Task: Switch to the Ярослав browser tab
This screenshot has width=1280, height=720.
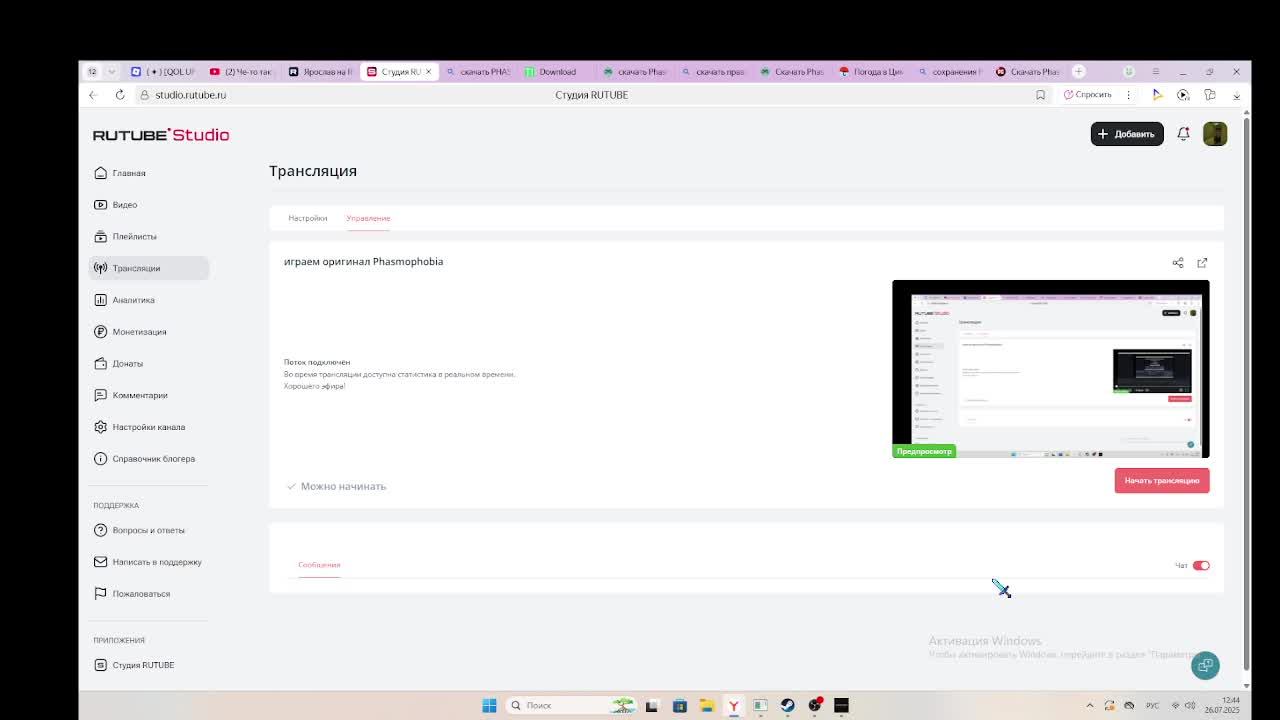Action: (321, 72)
